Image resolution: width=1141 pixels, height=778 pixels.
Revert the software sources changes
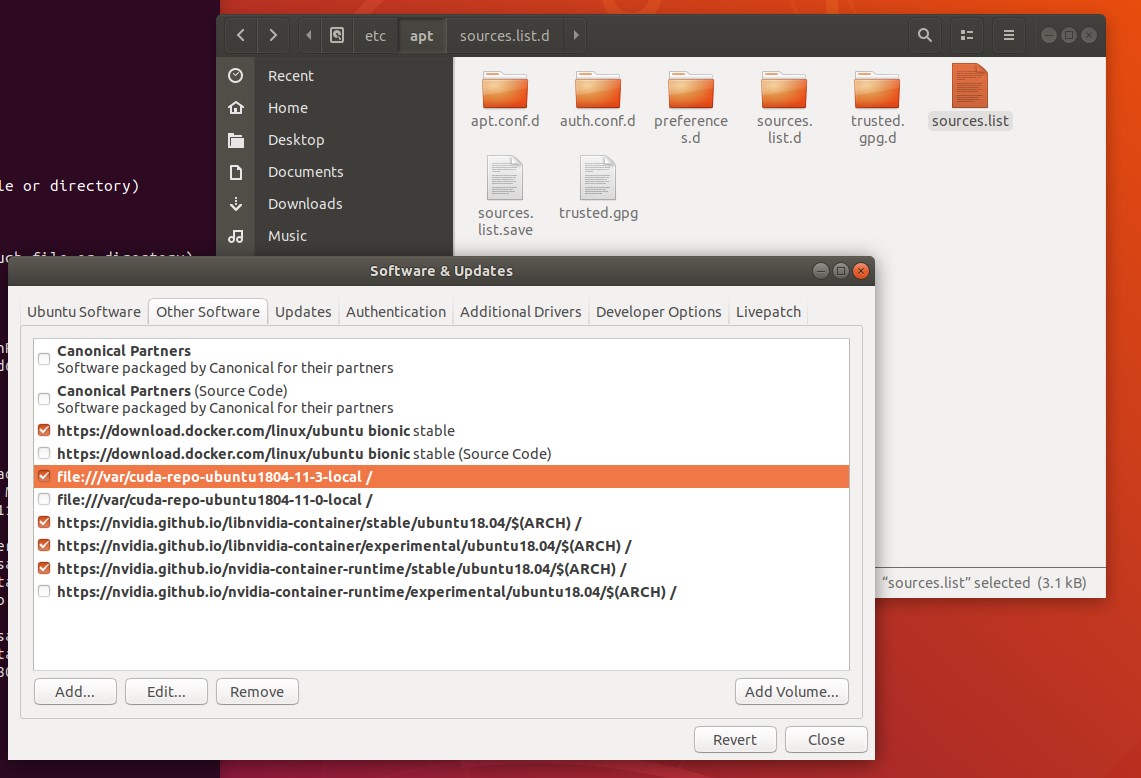tap(735, 739)
